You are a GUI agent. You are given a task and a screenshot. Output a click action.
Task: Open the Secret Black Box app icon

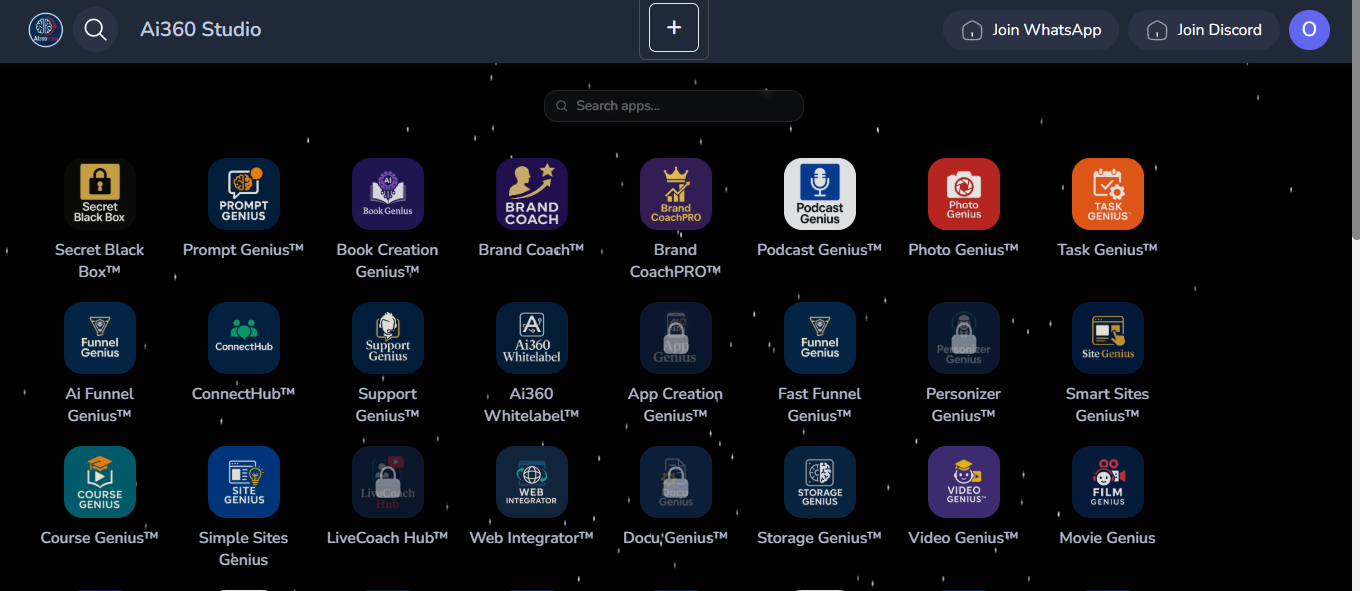[x=100, y=194]
